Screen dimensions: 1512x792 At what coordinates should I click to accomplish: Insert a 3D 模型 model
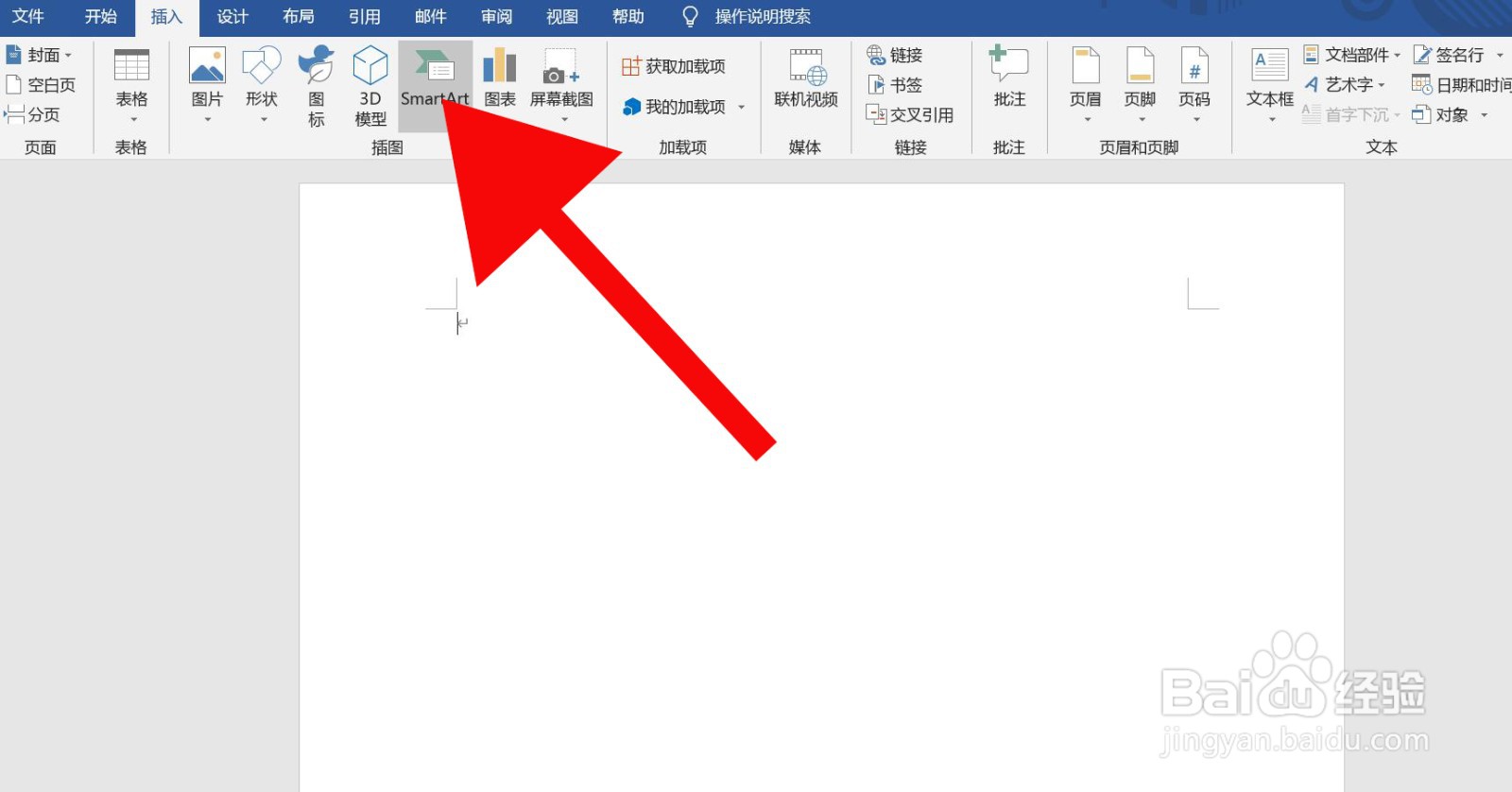(370, 86)
